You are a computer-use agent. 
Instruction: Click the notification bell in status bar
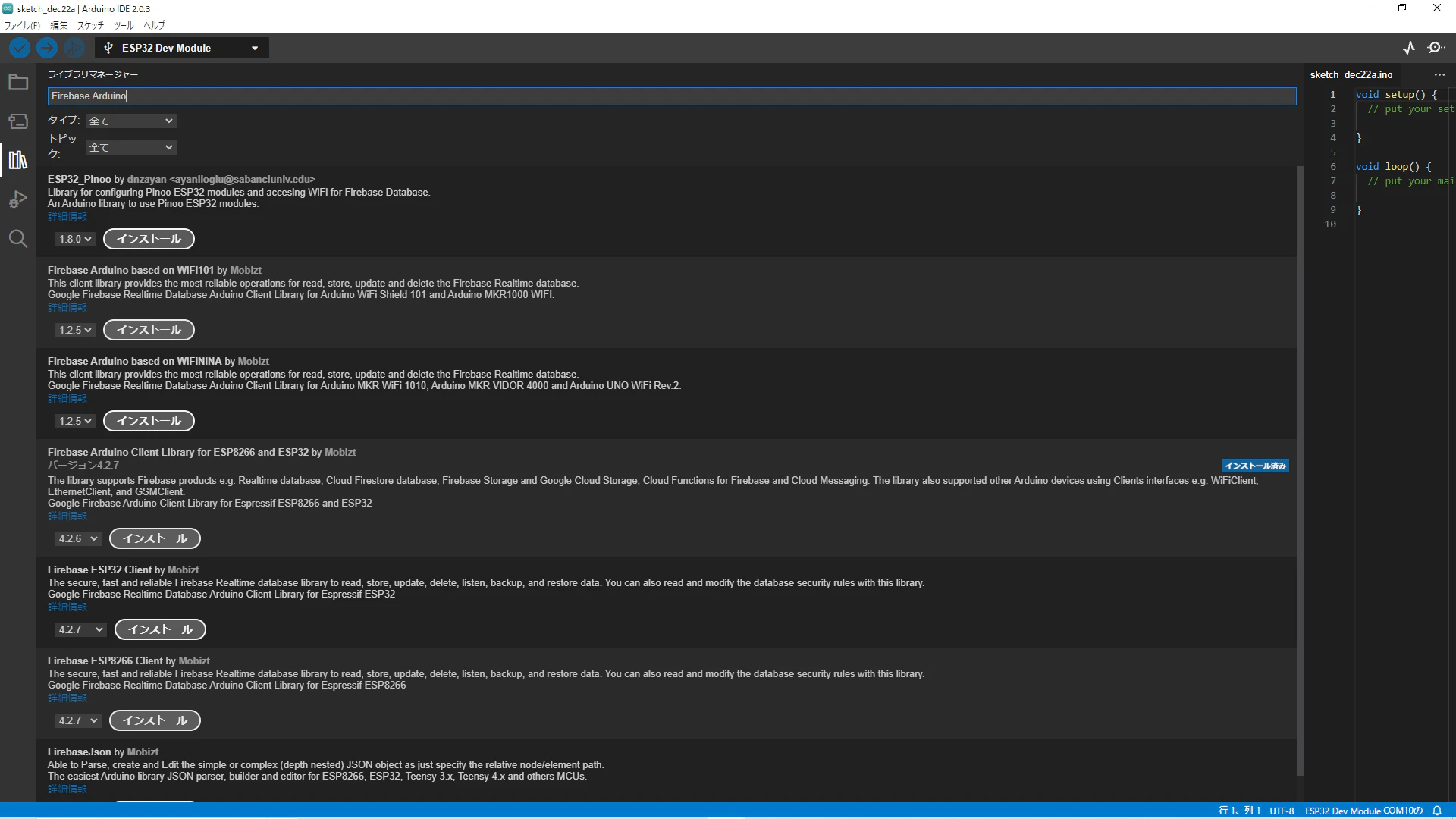click(x=1437, y=811)
